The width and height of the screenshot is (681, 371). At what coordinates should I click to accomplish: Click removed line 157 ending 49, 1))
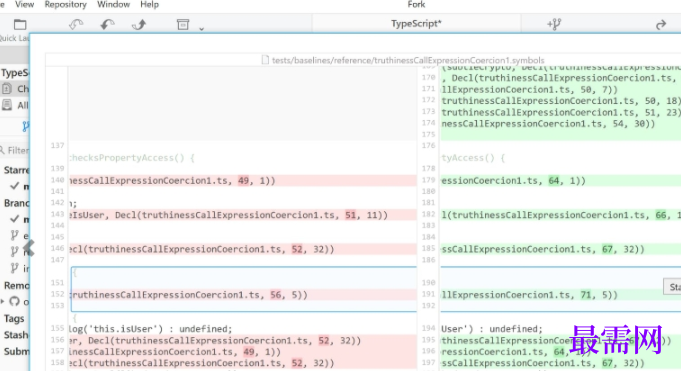242,351
